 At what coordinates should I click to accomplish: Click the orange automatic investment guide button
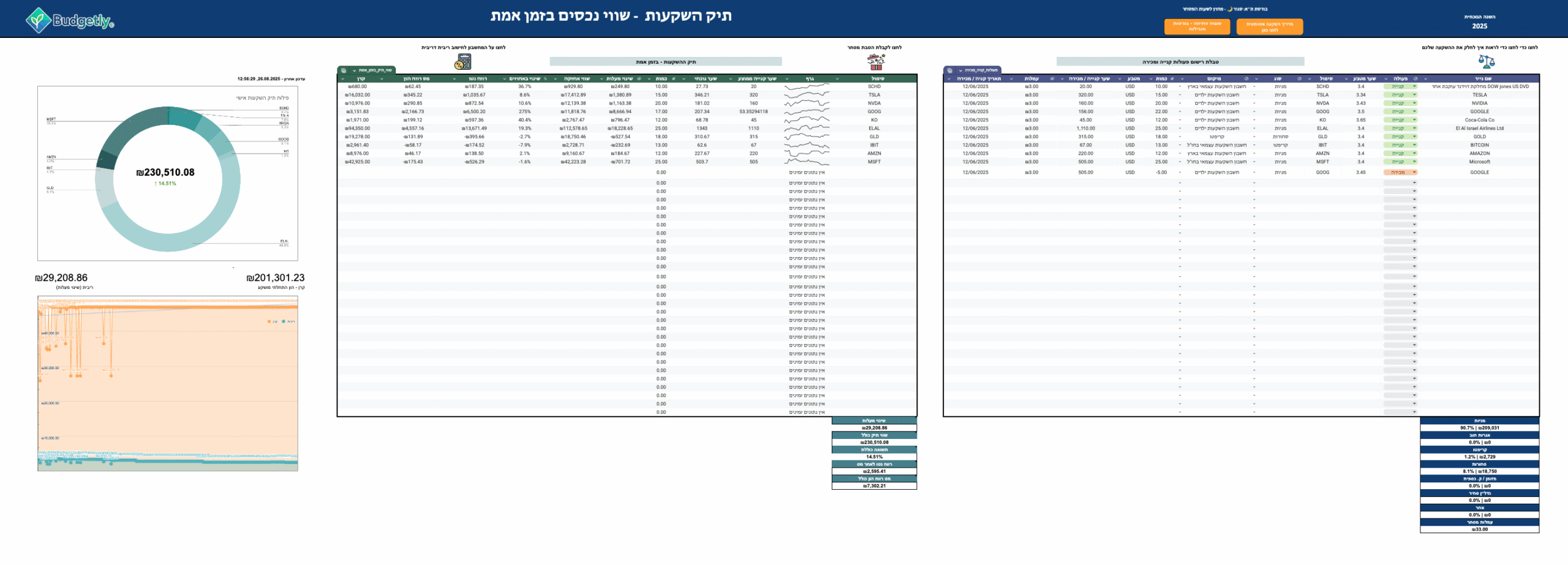[x=1269, y=27]
